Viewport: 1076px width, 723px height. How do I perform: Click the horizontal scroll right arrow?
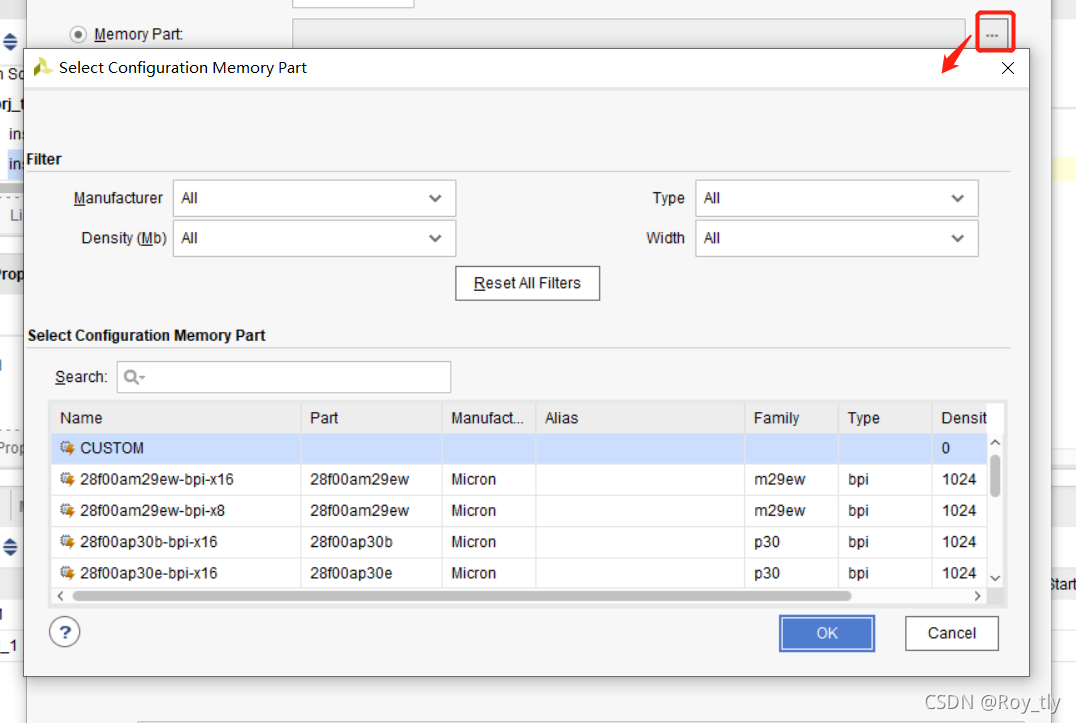[977, 596]
